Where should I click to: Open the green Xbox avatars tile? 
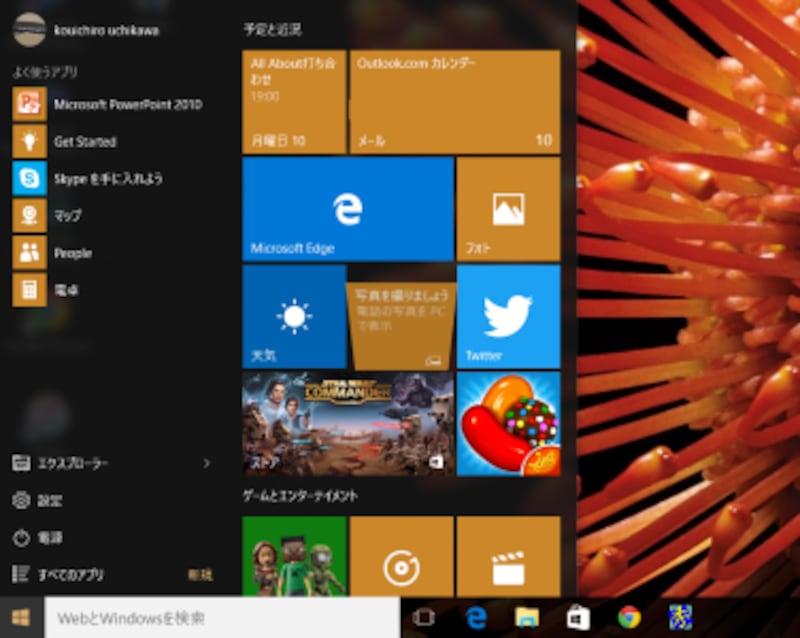[294, 556]
